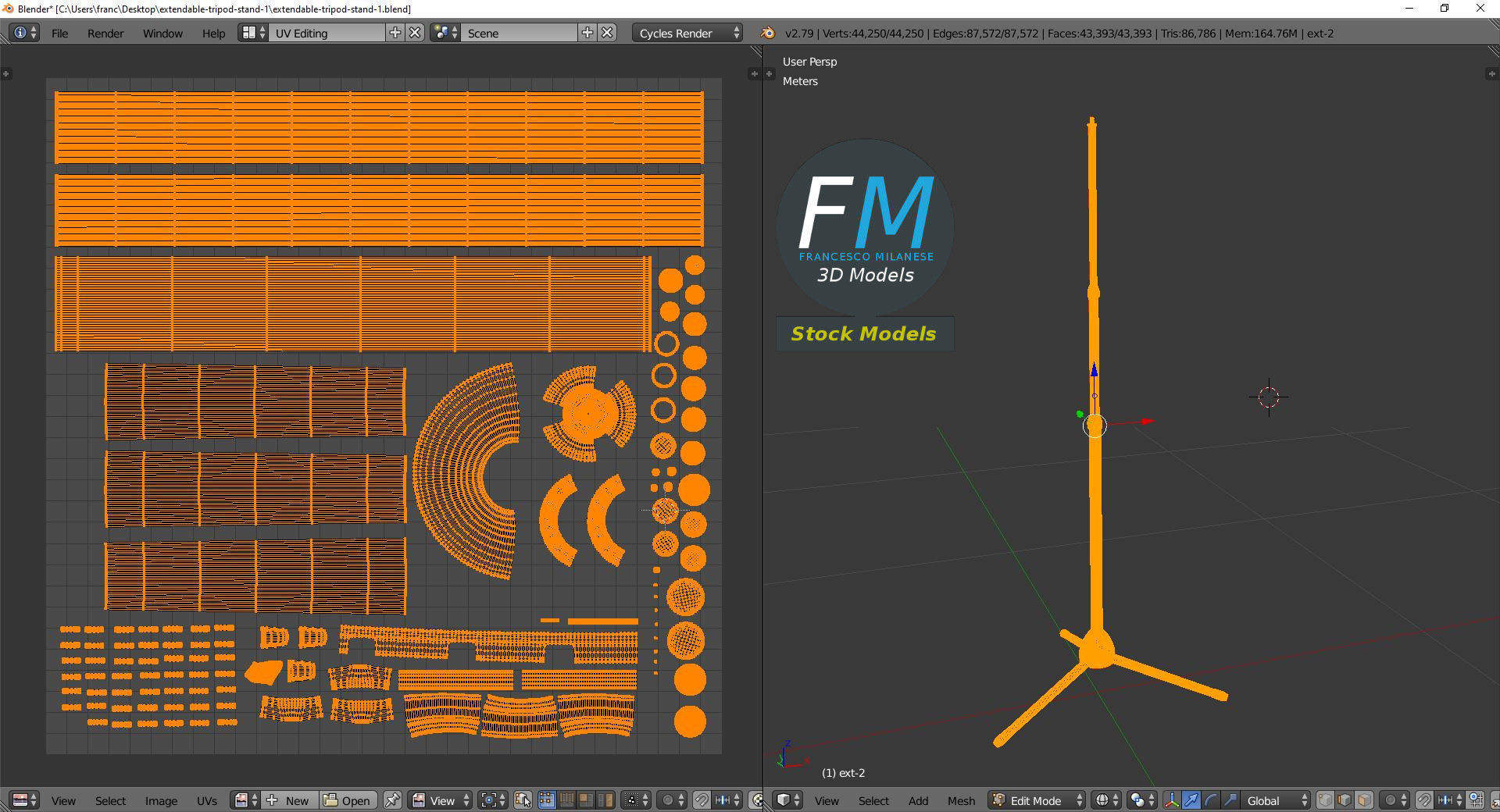Open the File menu

click(x=59, y=34)
